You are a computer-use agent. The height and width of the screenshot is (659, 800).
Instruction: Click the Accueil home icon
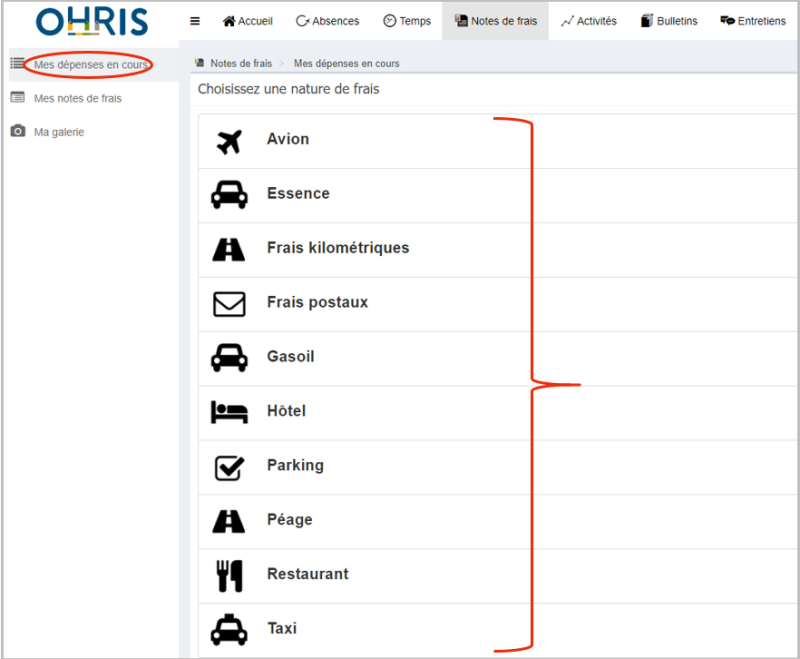[x=229, y=21]
